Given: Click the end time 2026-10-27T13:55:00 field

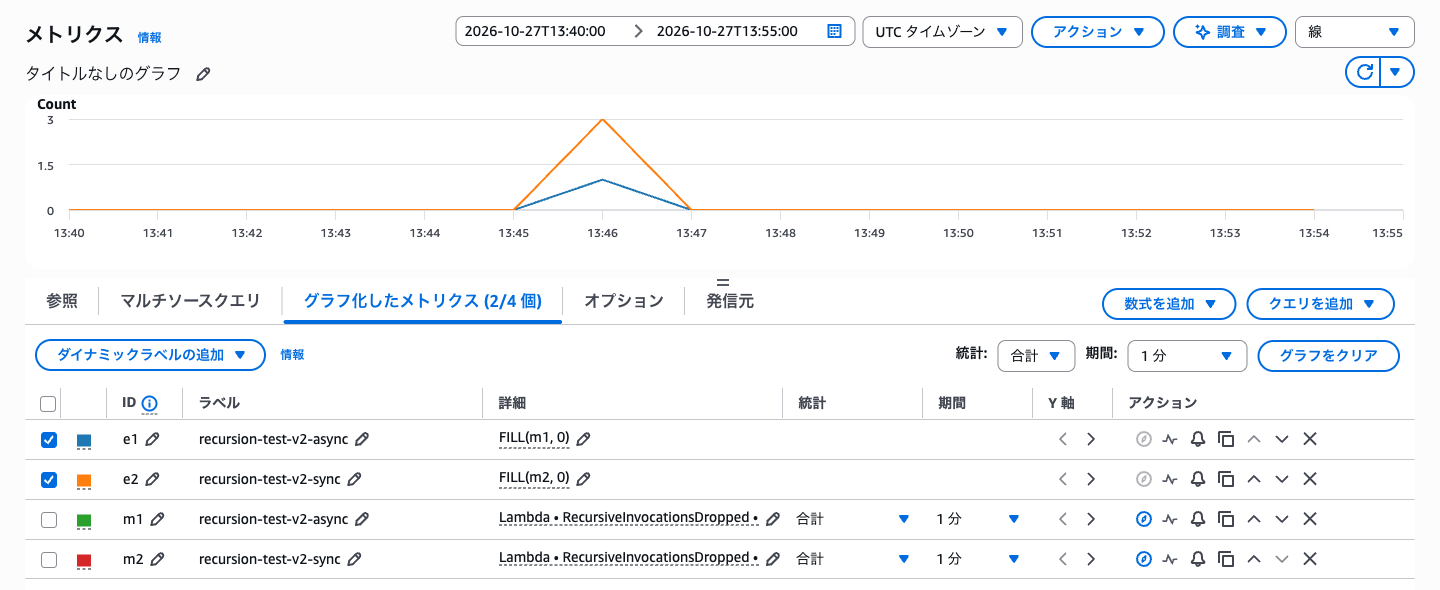Looking at the screenshot, I should click(x=727, y=31).
